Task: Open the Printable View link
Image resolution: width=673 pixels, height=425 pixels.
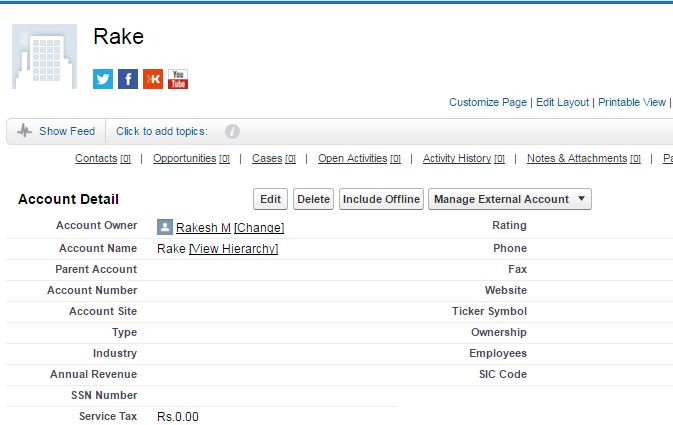Action: click(632, 102)
